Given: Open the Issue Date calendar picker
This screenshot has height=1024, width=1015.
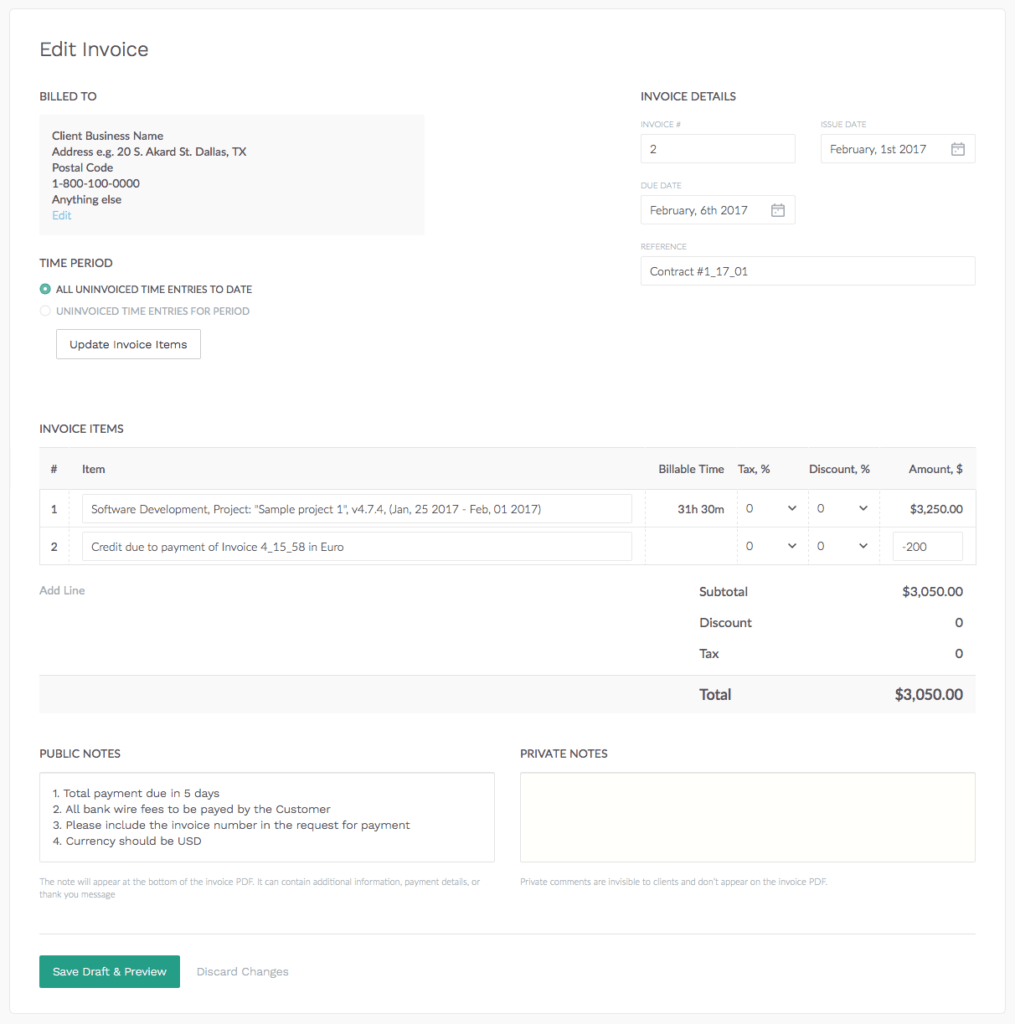Looking at the screenshot, I should coord(957,148).
